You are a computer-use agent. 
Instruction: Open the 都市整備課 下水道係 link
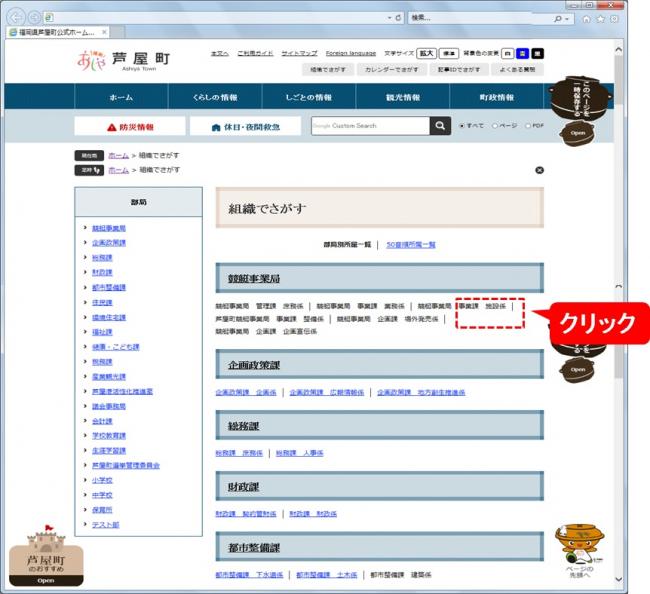click(249, 575)
